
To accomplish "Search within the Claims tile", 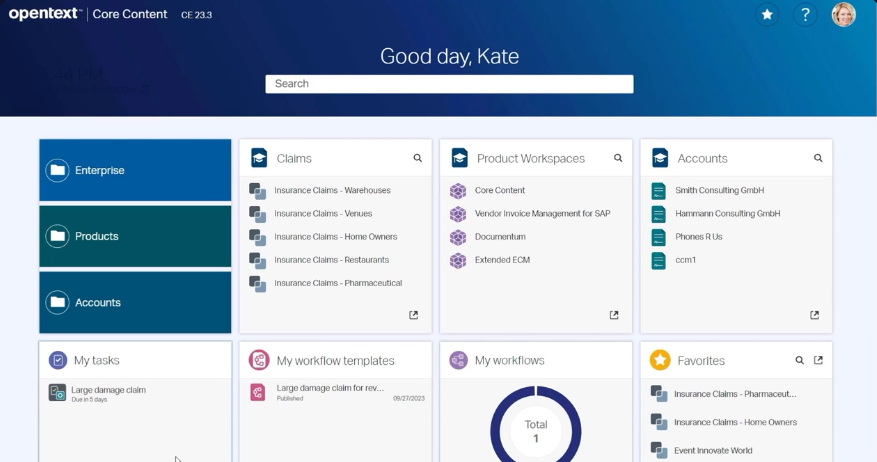I will click(x=418, y=158).
